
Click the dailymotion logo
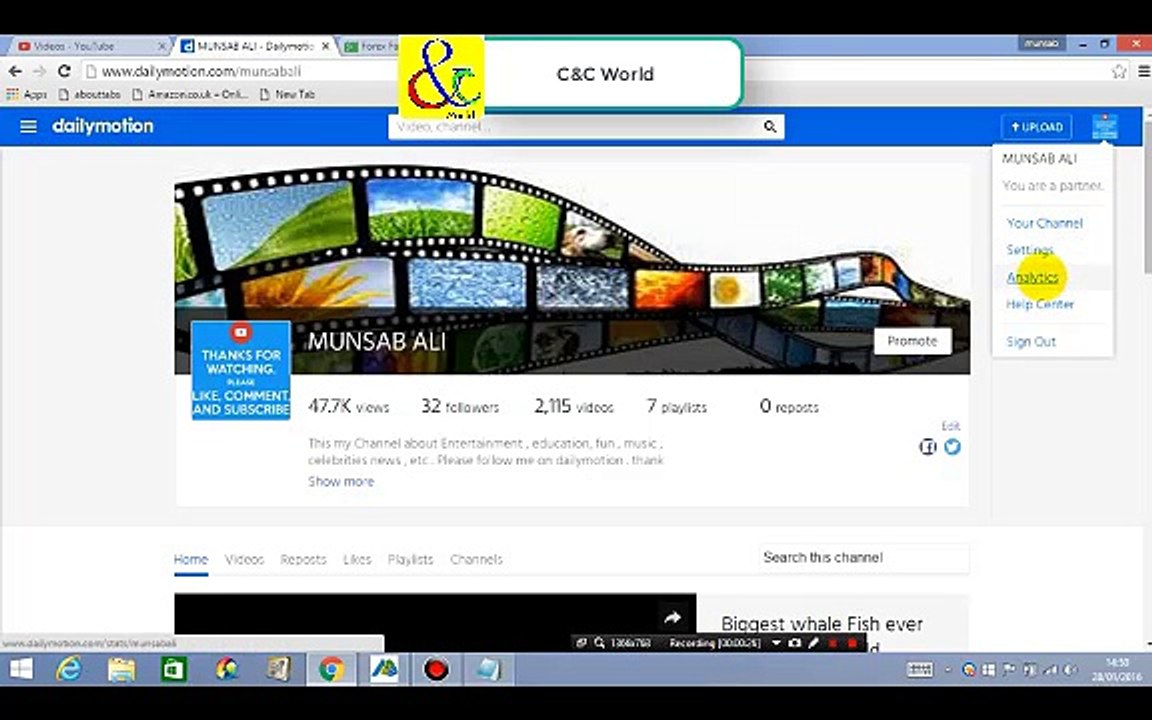coord(103,126)
